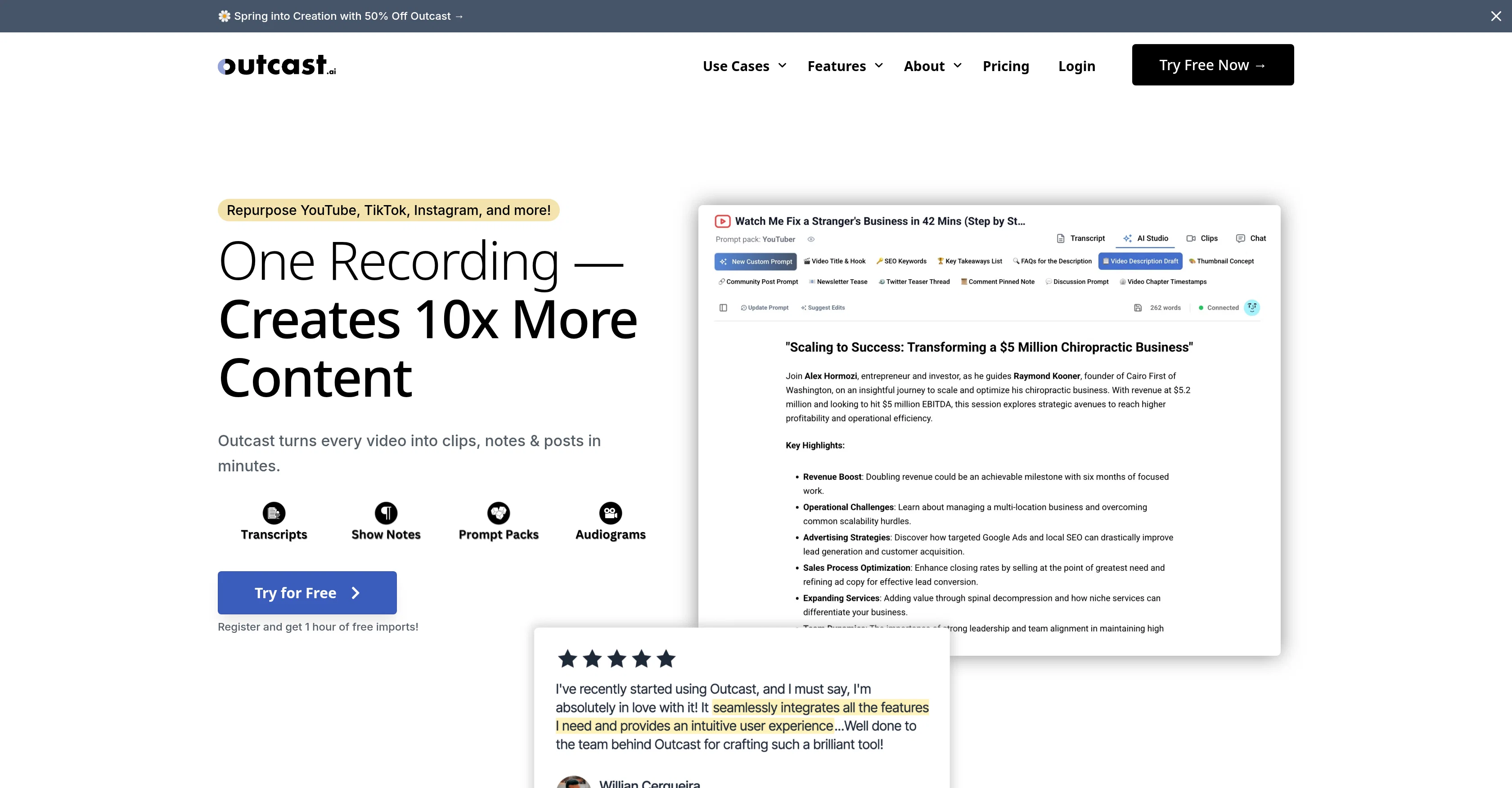Go to the Login page
The image size is (1512, 788).
[x=1076, y=66]
